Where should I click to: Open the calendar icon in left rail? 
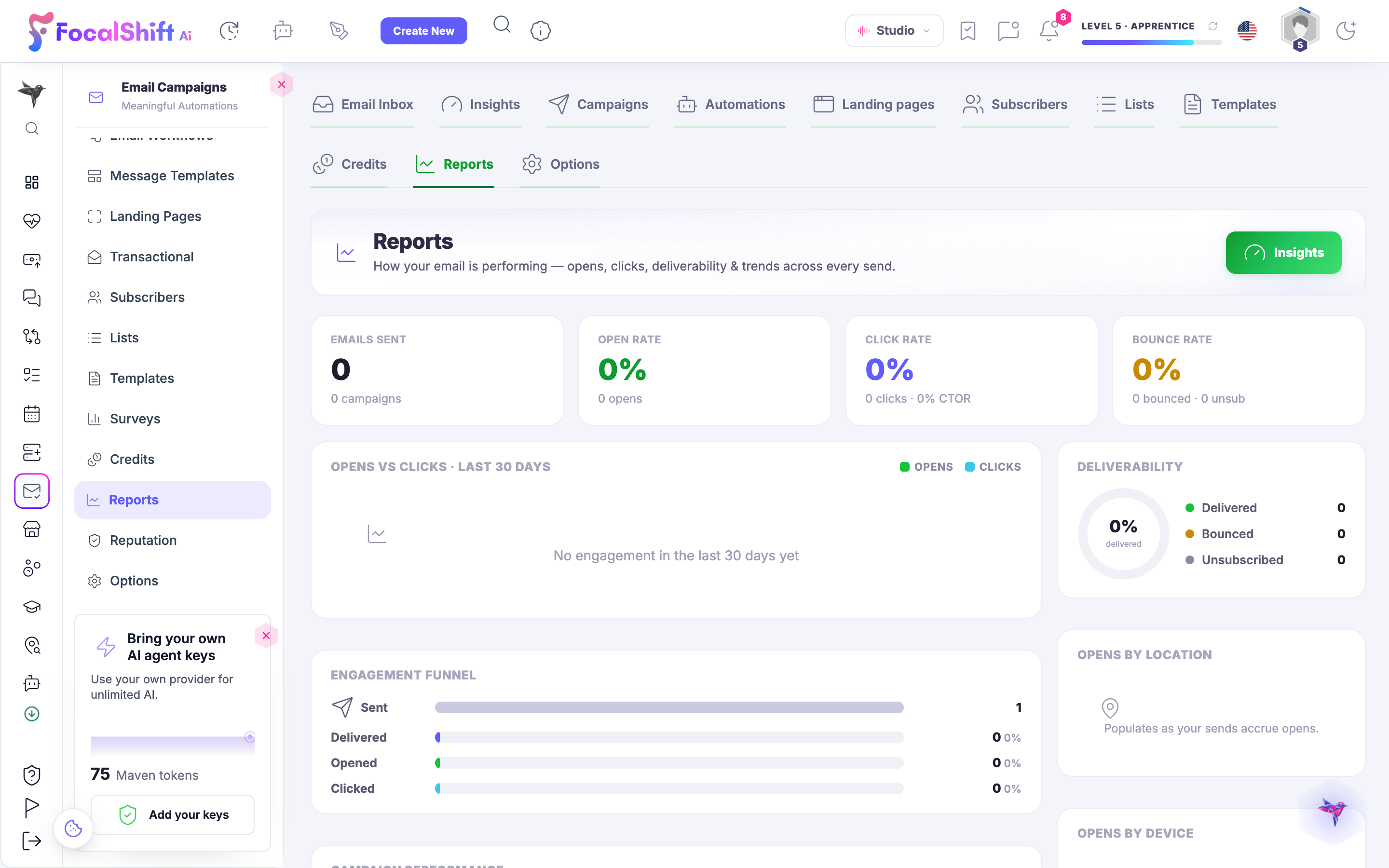click(x=32, y=414)
